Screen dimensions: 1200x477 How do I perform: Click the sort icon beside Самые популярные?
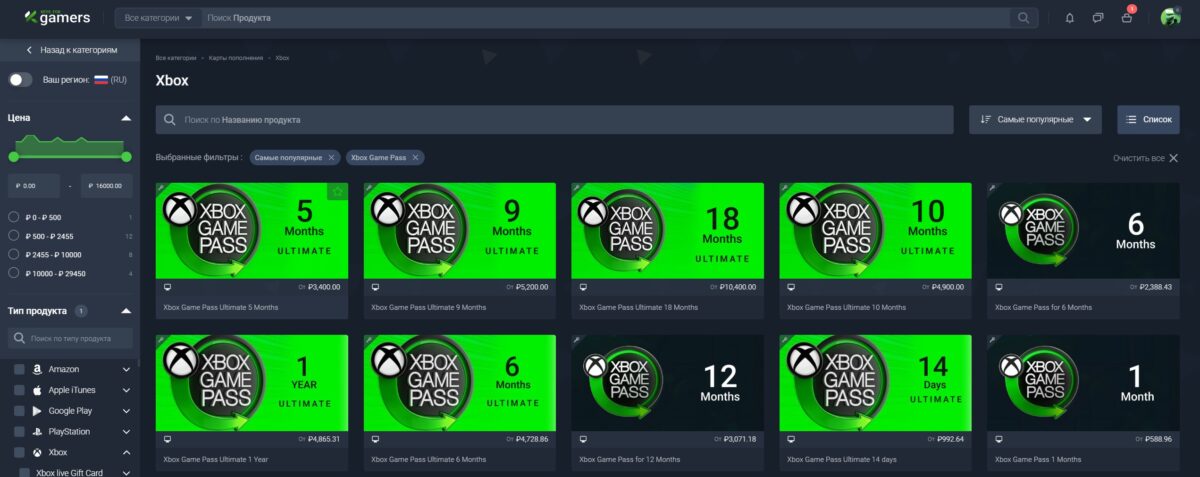(x=986, y=119)
